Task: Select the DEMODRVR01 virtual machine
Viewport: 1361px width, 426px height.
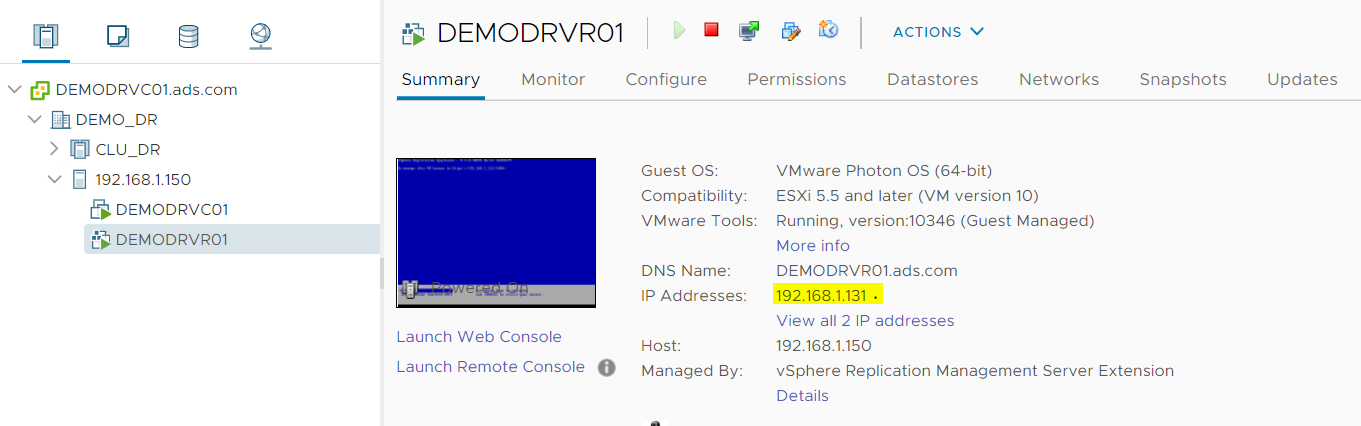Action: (172, 240)
